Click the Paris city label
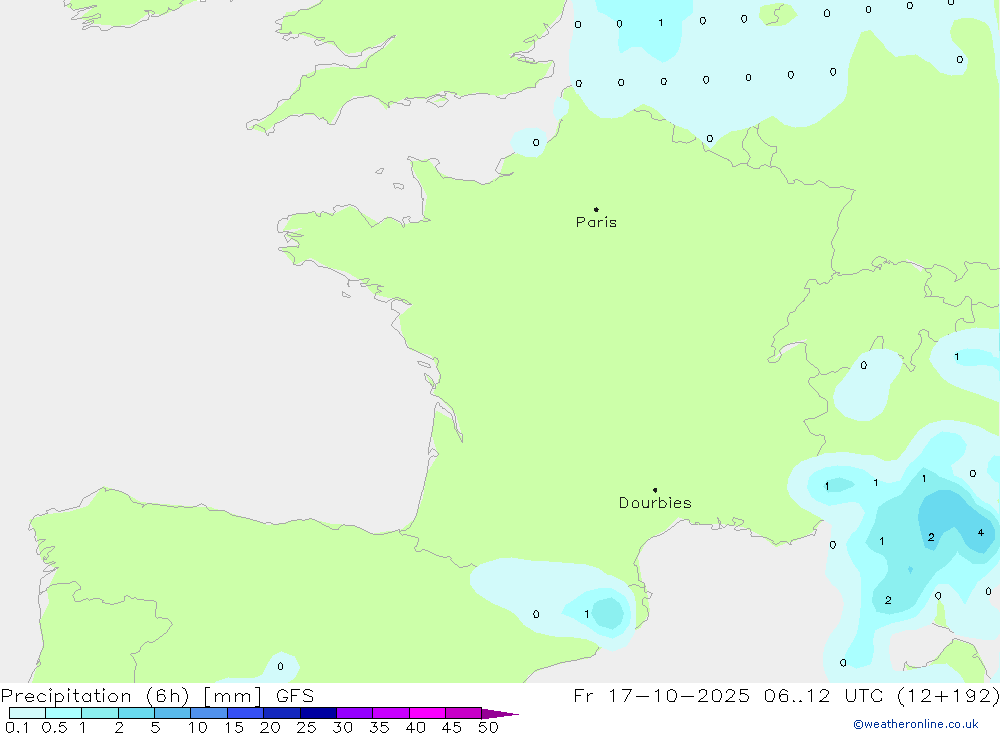Image resolution: width=1000 pixels, height=733 pixels. (596, 222)
